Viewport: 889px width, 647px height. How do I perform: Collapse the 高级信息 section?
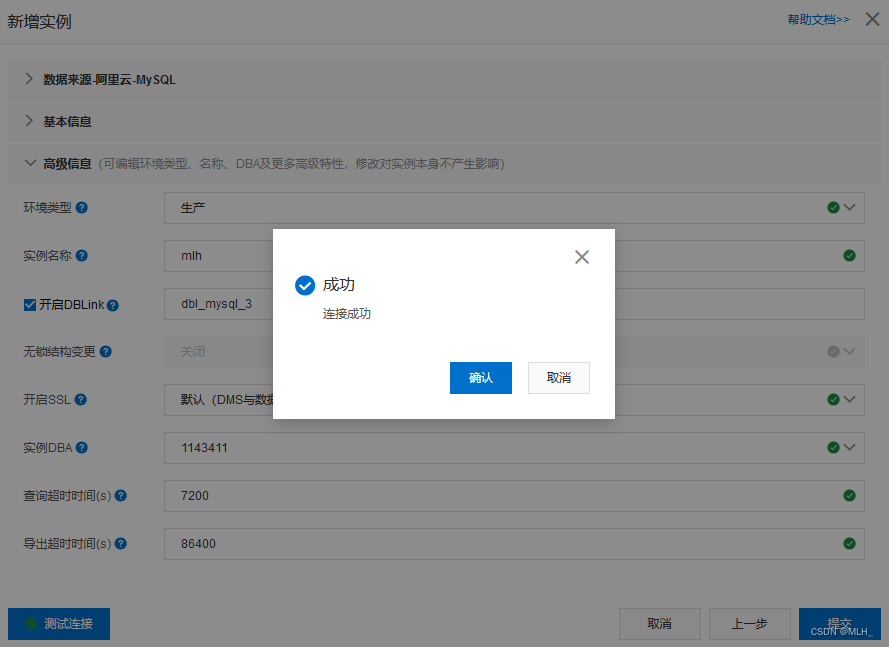coord(30,163)
